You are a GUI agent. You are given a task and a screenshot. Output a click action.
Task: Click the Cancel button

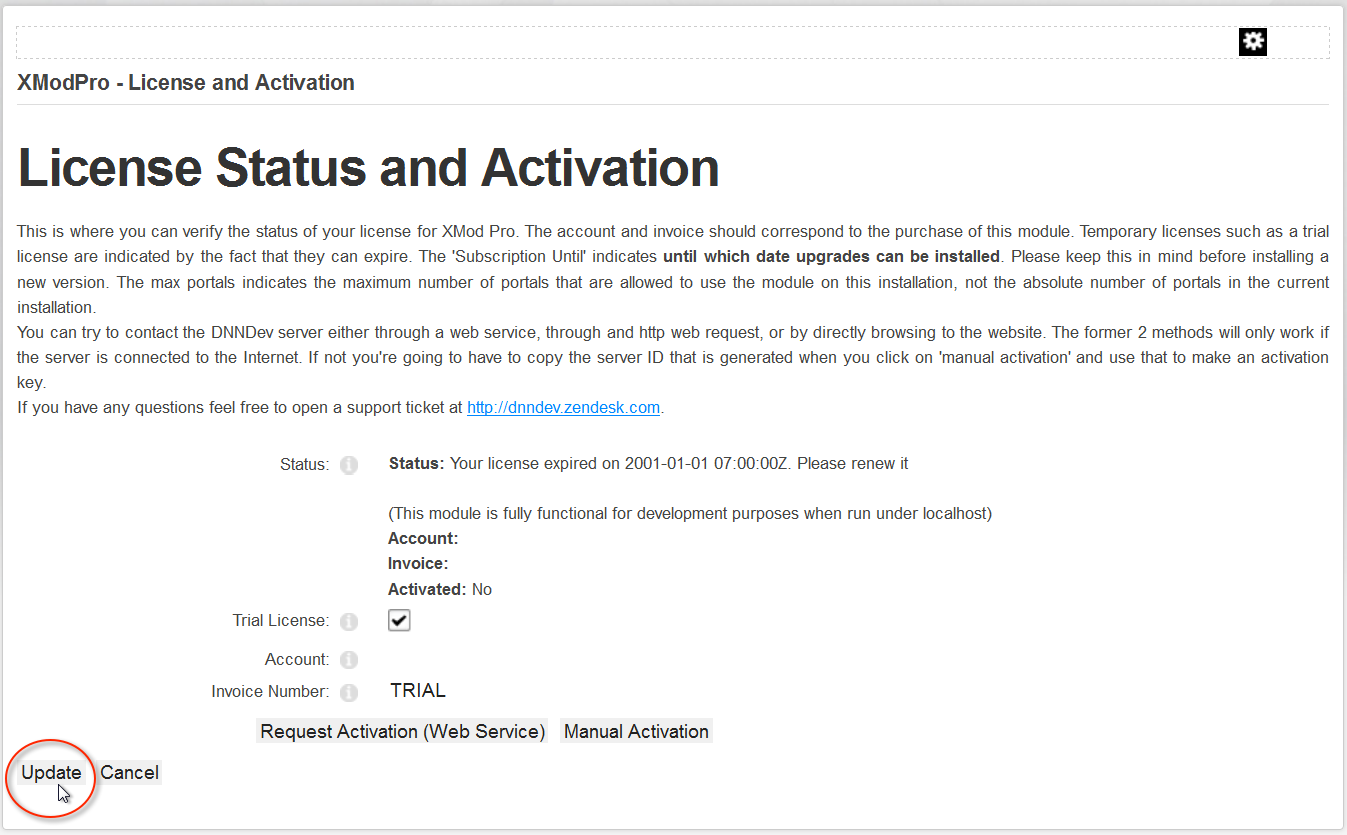click(129, 772)
